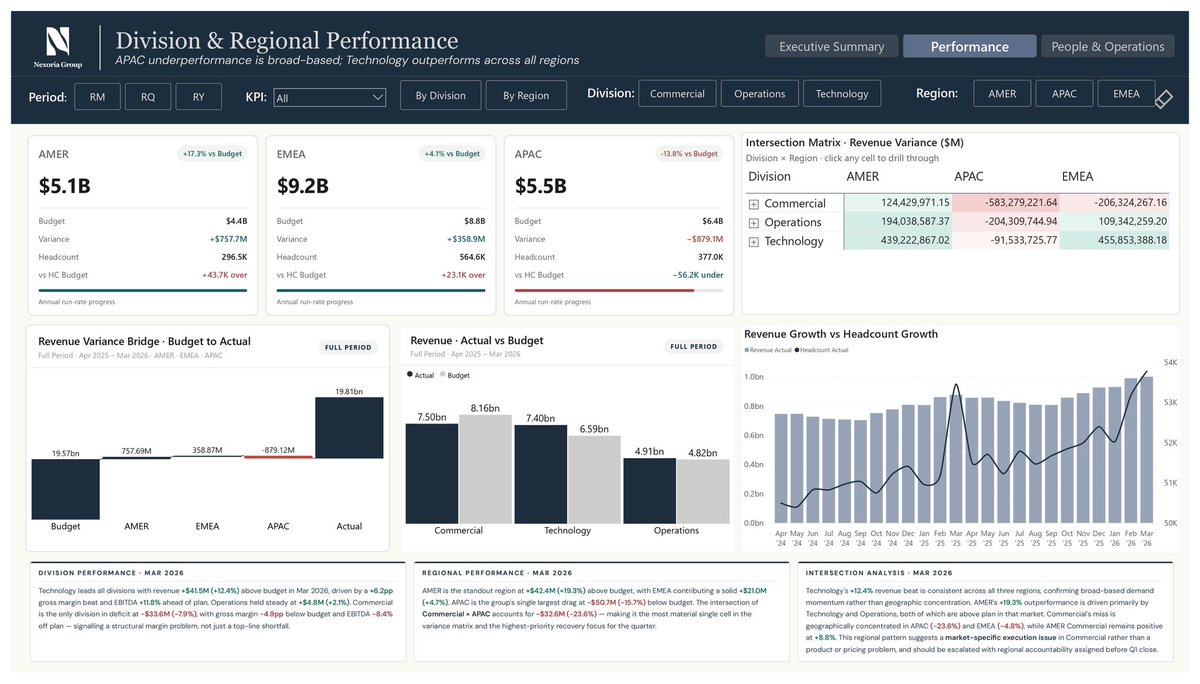Drill into Operations APAC cell -204,309,744.94
Image resolution: width=1200 pixels, height=684 pixels.
tap(1005, 222)
